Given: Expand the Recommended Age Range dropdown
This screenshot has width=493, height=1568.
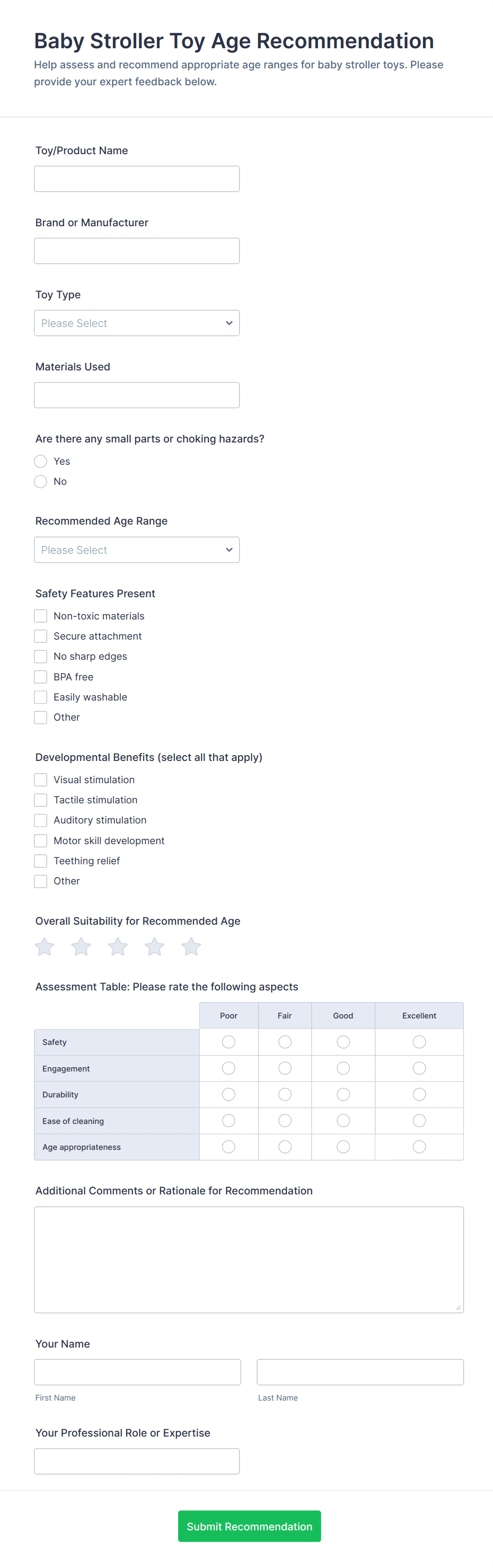Looking at the screenshot, I should [x=136, y=550].
